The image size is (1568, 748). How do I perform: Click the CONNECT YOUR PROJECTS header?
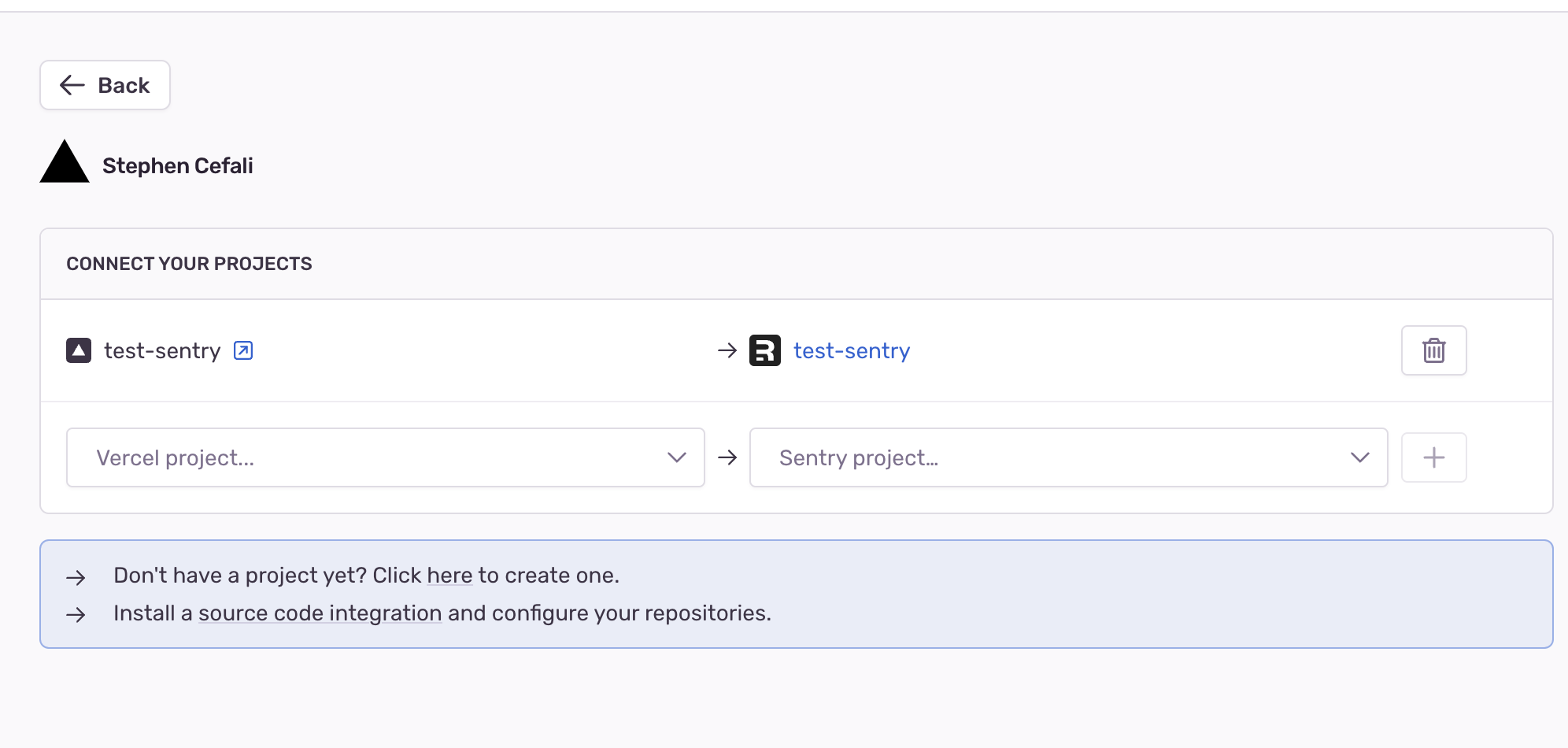(x=188, y=263)
